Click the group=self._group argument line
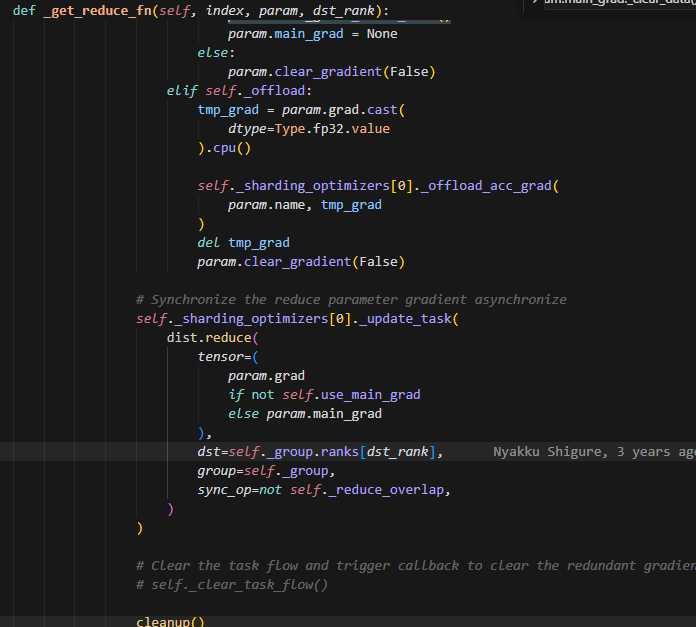696x627 pixels. pos(266,471)
